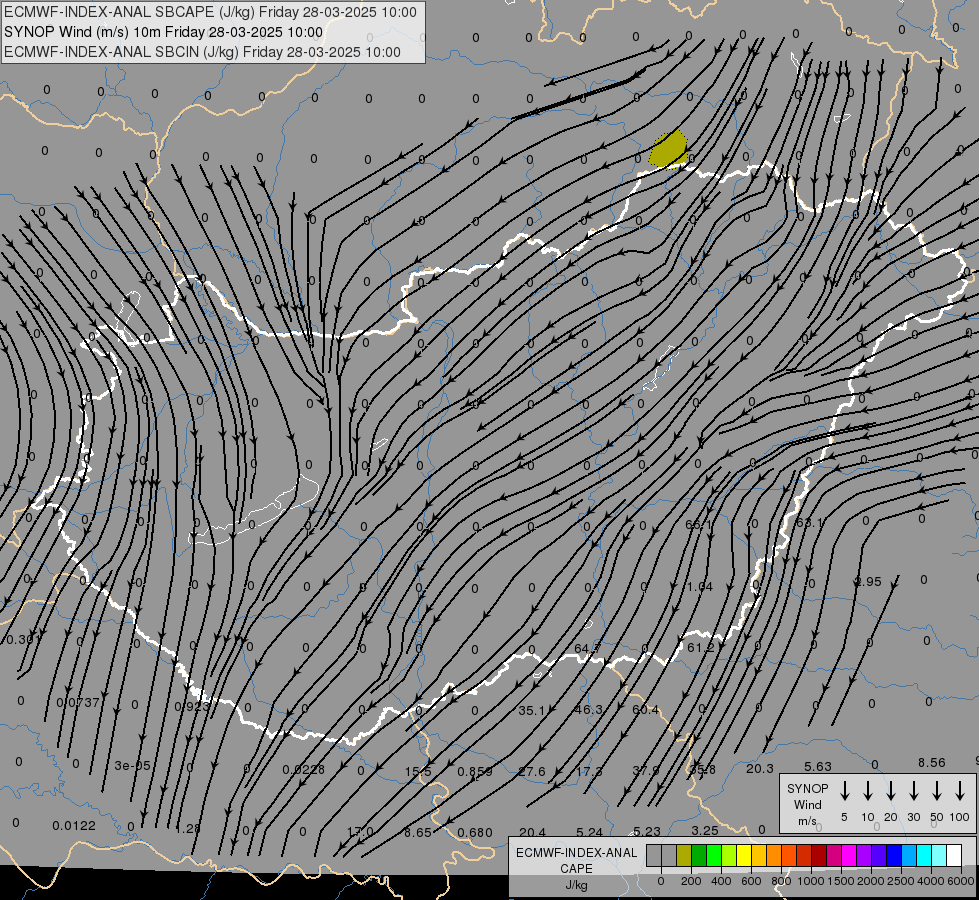This screenshot has width=979, height=900.
Task: Click the map value '60.4'
Action: 646,710
